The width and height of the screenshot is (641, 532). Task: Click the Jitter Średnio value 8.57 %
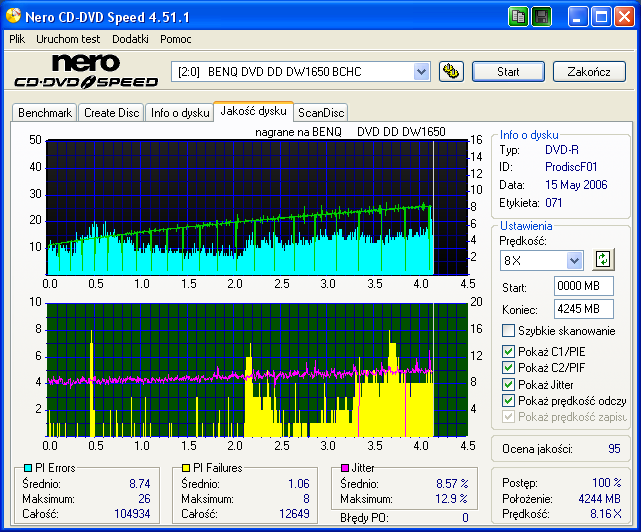point(452,484)
